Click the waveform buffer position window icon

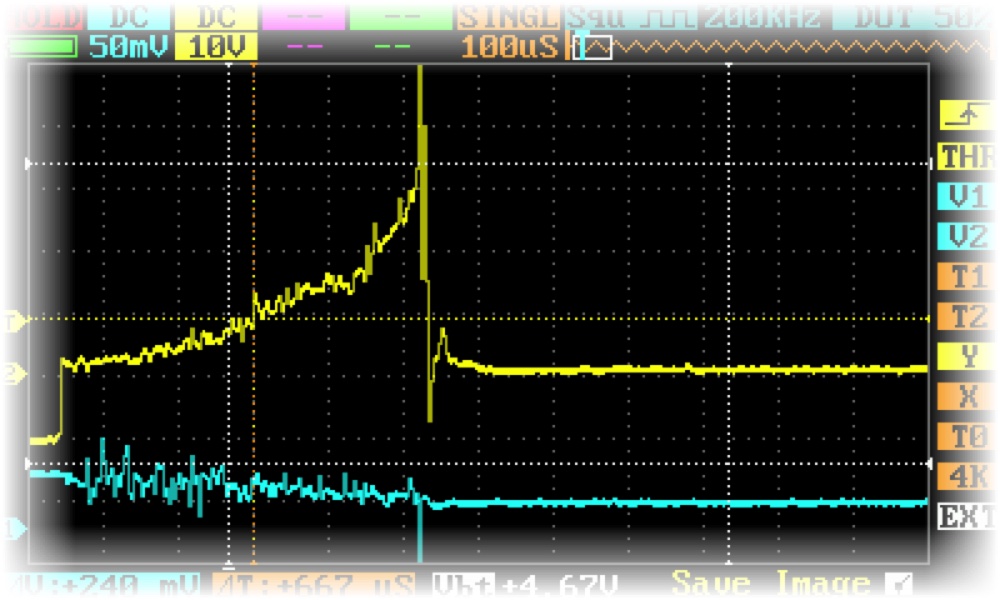point(592,47)
